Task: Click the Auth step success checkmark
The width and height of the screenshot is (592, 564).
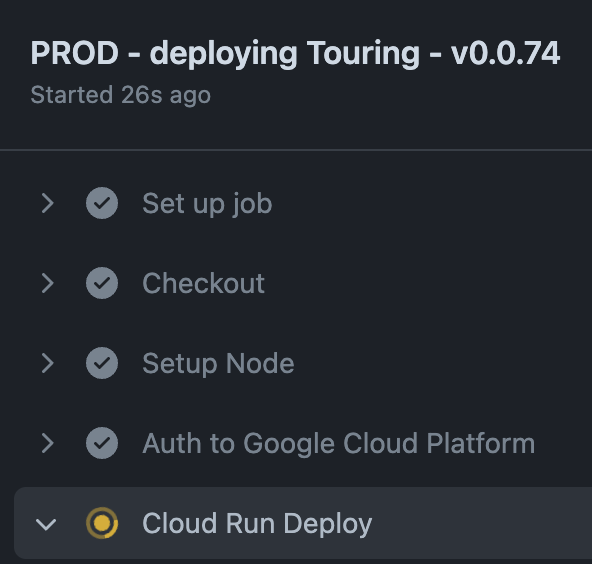Action: coord(102,443)
